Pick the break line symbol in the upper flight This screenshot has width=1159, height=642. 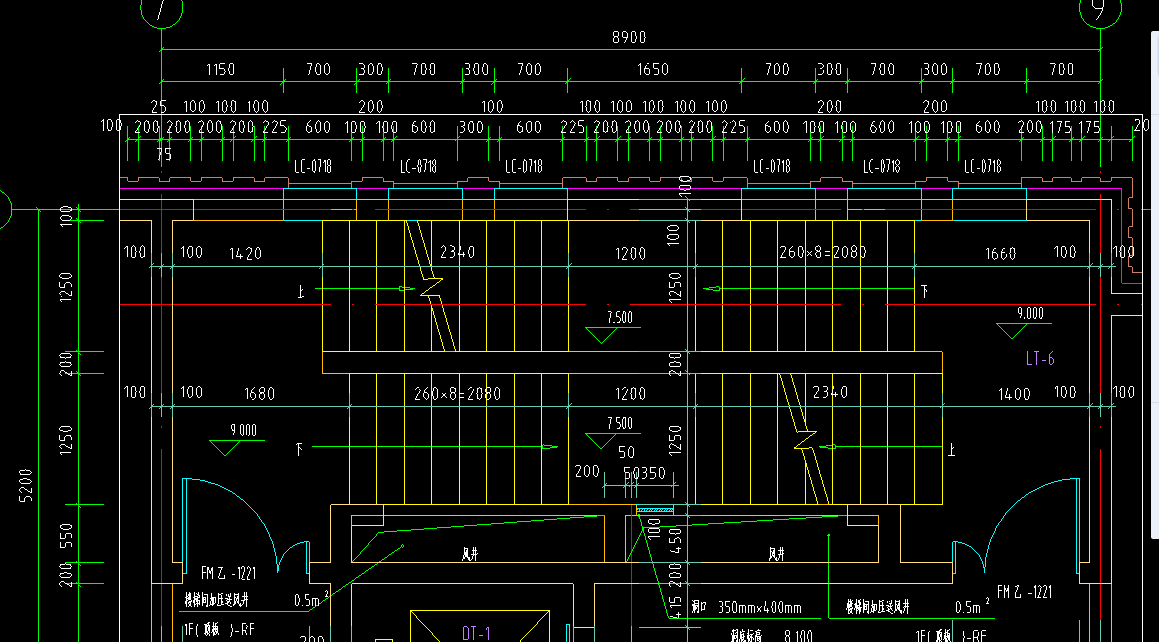[x=431, y=287]
